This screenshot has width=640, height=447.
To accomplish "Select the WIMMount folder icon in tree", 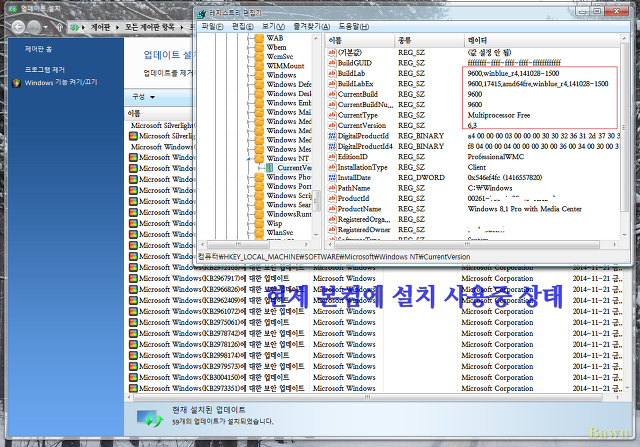I will (259, 66).
